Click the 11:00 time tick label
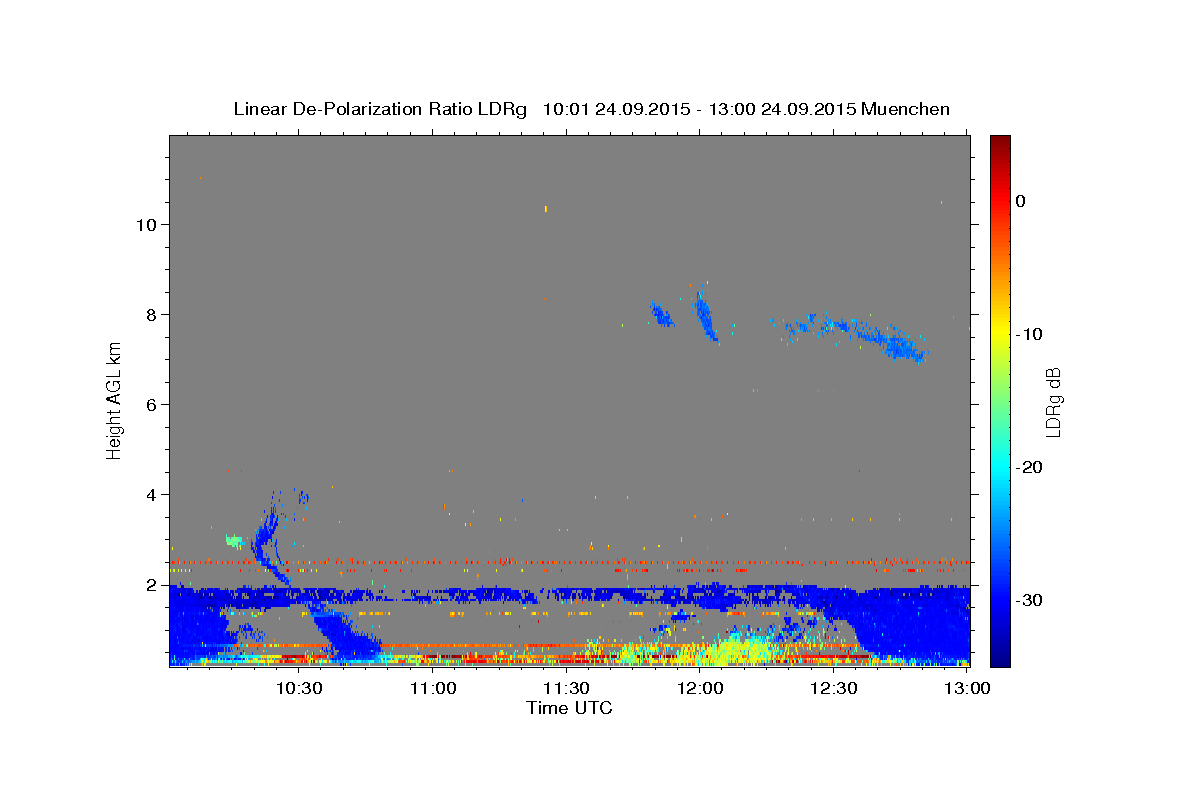This screenshot has width=1200, height=800. 432,688
